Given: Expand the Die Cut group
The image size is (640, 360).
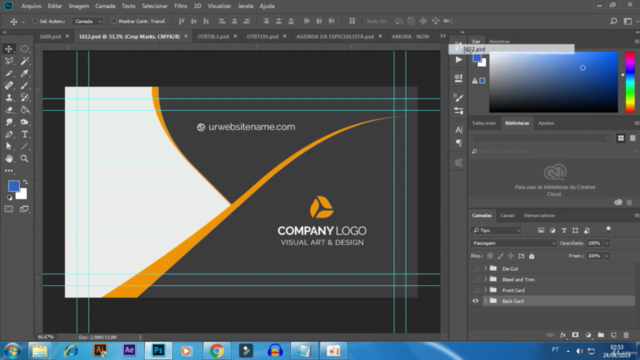Looking at the screenshot, I should pyautogui.click(x=485, y=269).
